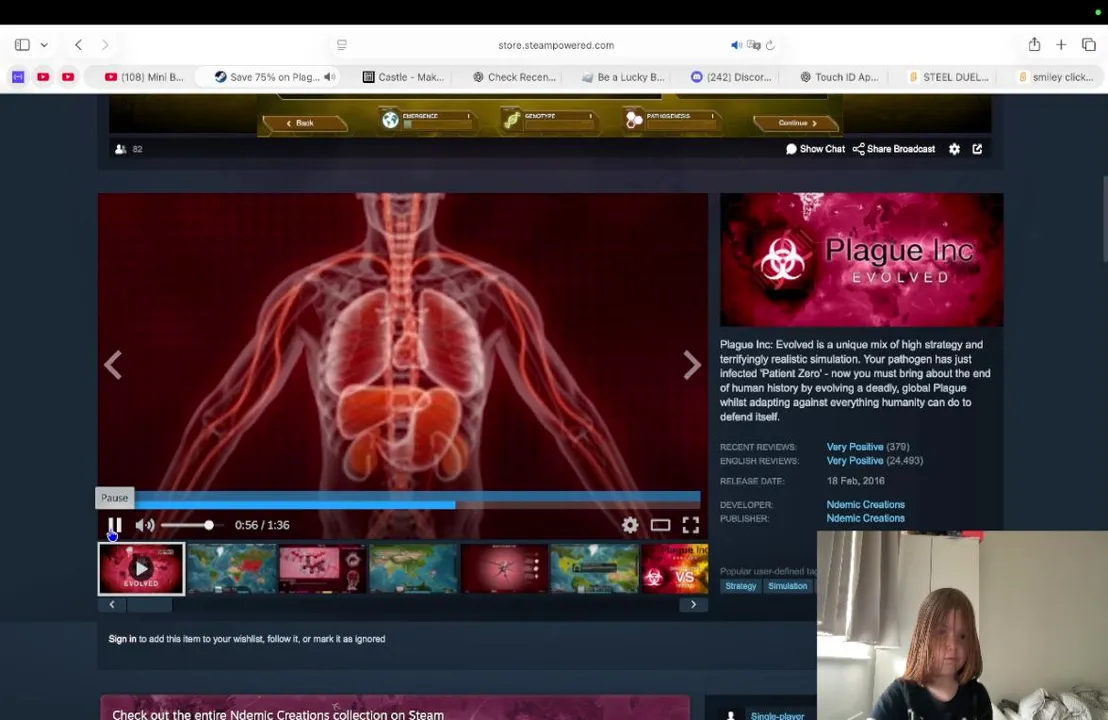
Task: Mute tab audio from address bar speaker
Action: coord(736,45)
